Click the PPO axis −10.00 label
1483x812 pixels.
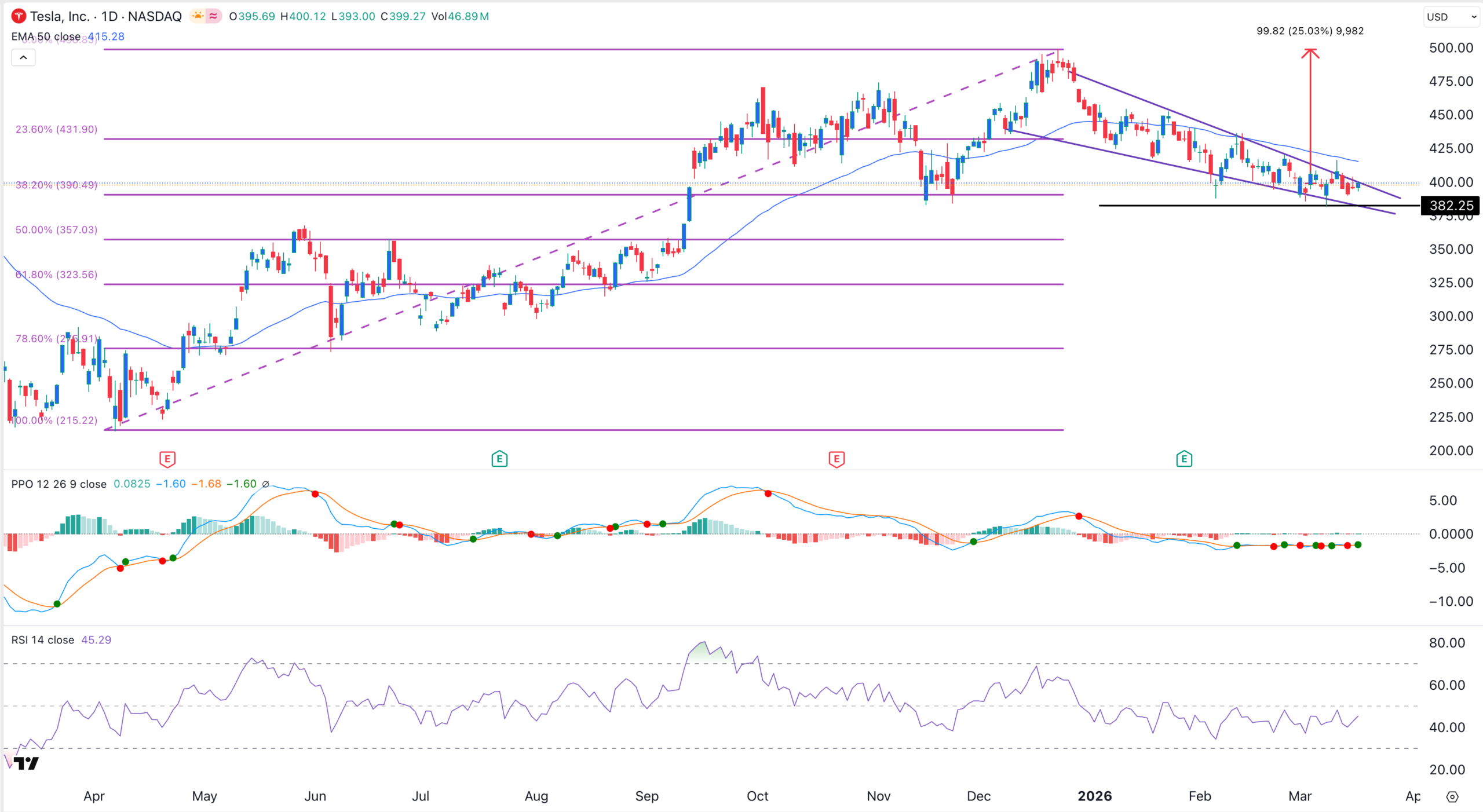1451,602
